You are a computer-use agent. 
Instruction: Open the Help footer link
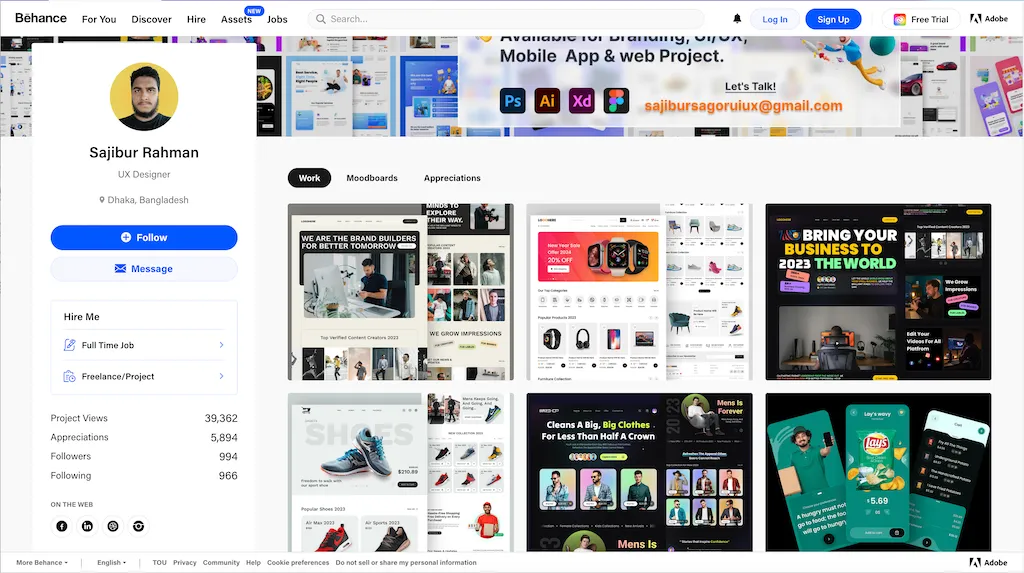253,563
